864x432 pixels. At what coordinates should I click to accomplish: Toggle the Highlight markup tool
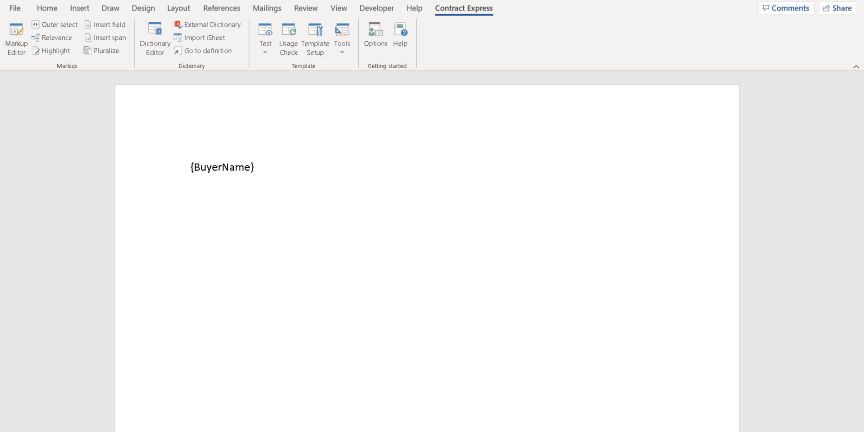coord(51,50)
